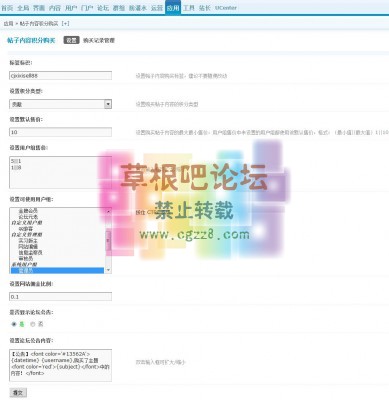Open the 首页 top navigation tab

(x=7, y=8)
